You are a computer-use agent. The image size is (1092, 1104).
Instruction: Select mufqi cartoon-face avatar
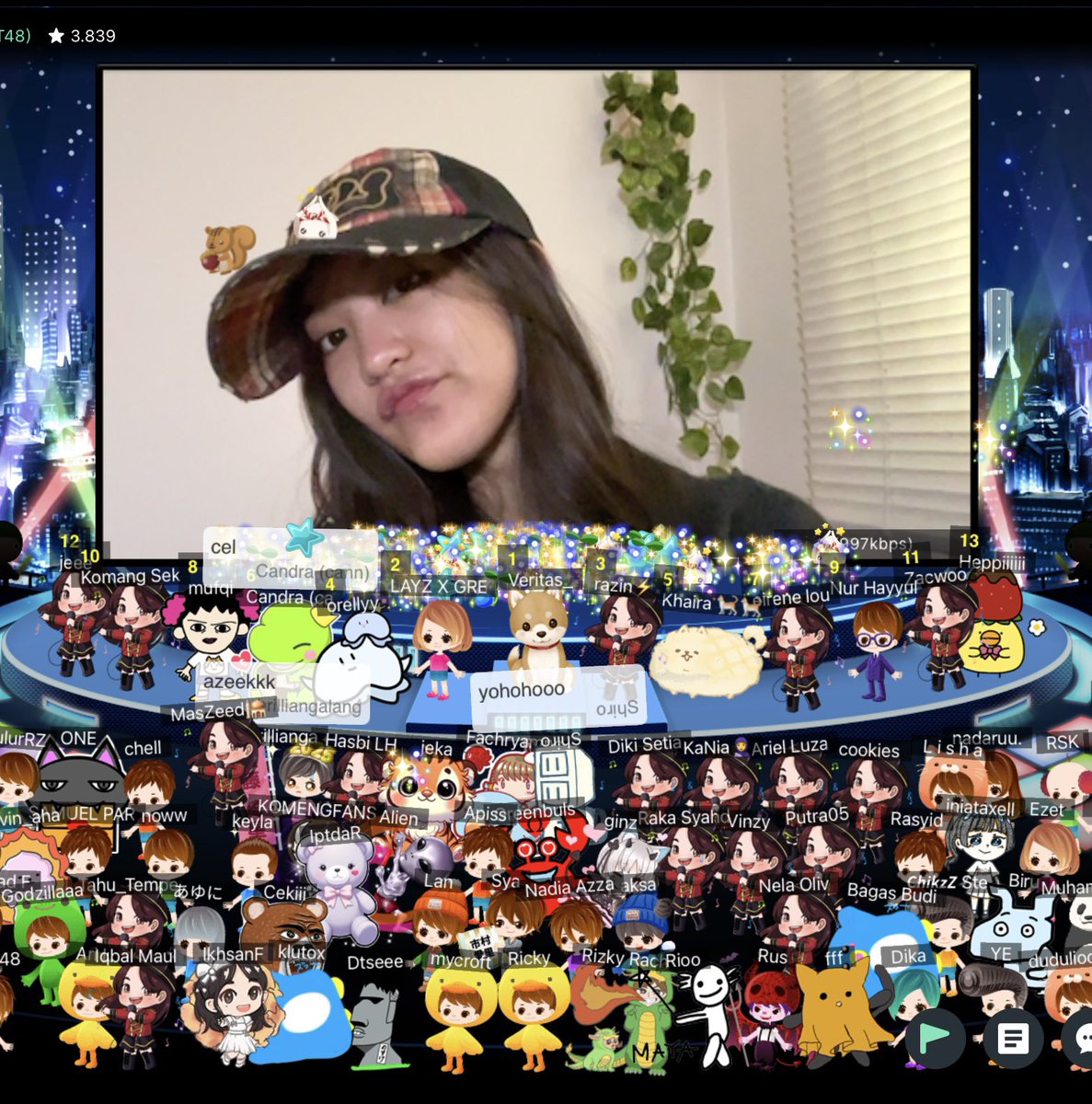point(213,637)
